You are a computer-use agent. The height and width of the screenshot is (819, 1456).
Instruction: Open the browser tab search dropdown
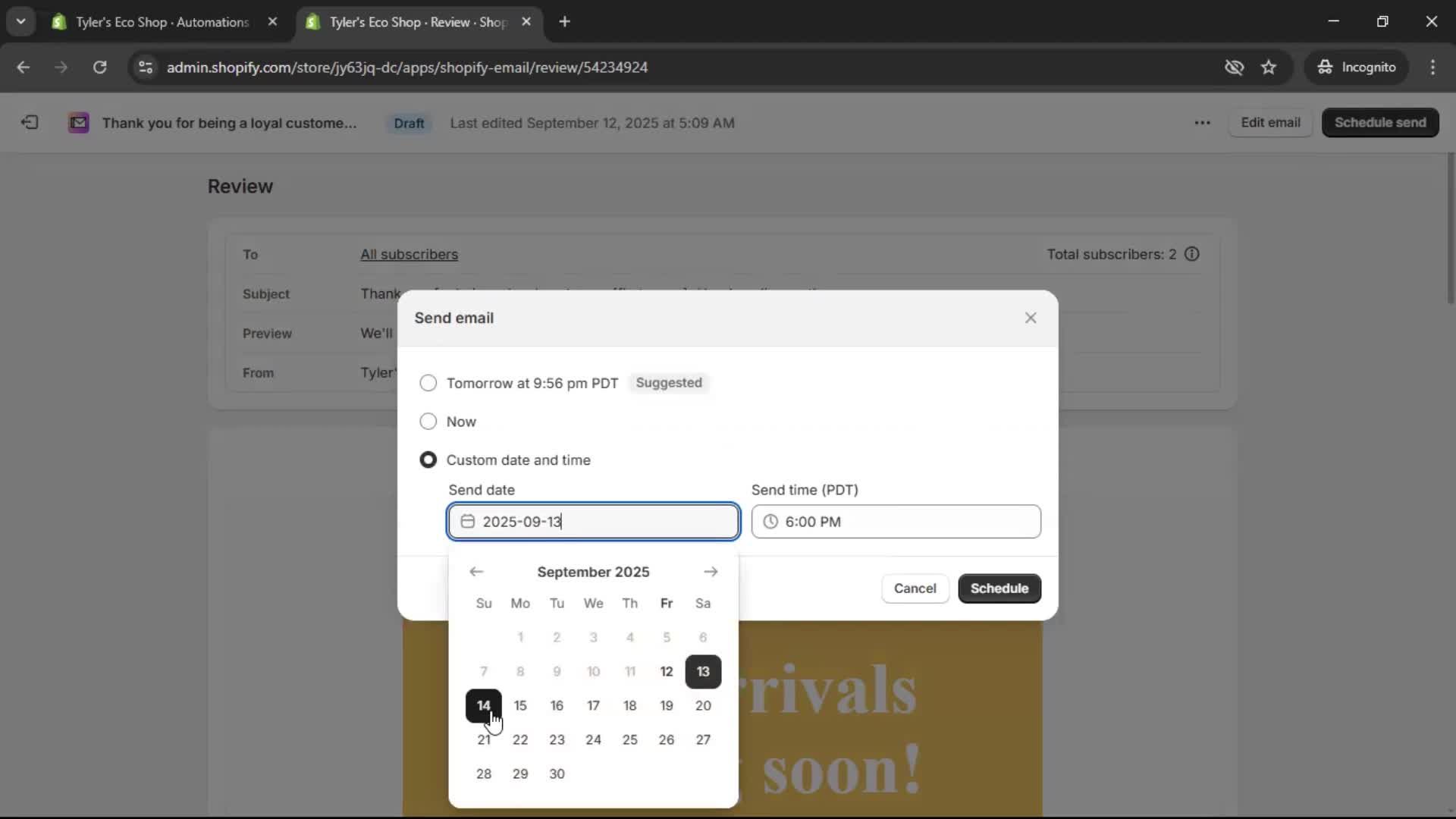pos(21,21)
